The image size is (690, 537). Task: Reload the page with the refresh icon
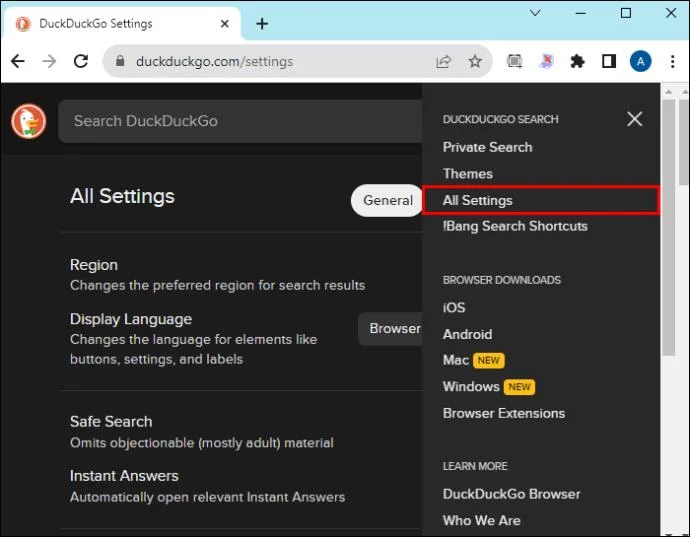(x=81, y=61)
